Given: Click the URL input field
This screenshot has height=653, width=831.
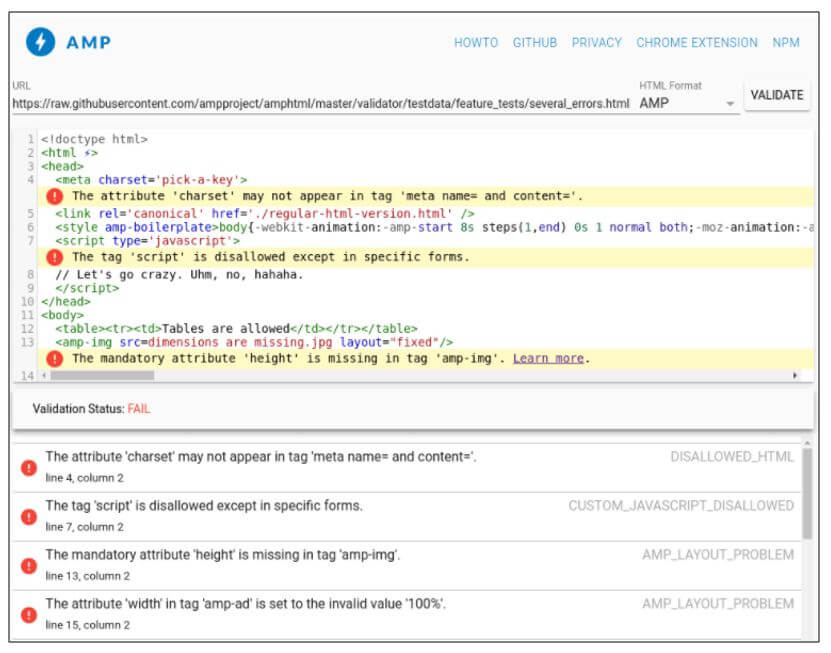Looking at the screenshot, I should pos(321,103).
